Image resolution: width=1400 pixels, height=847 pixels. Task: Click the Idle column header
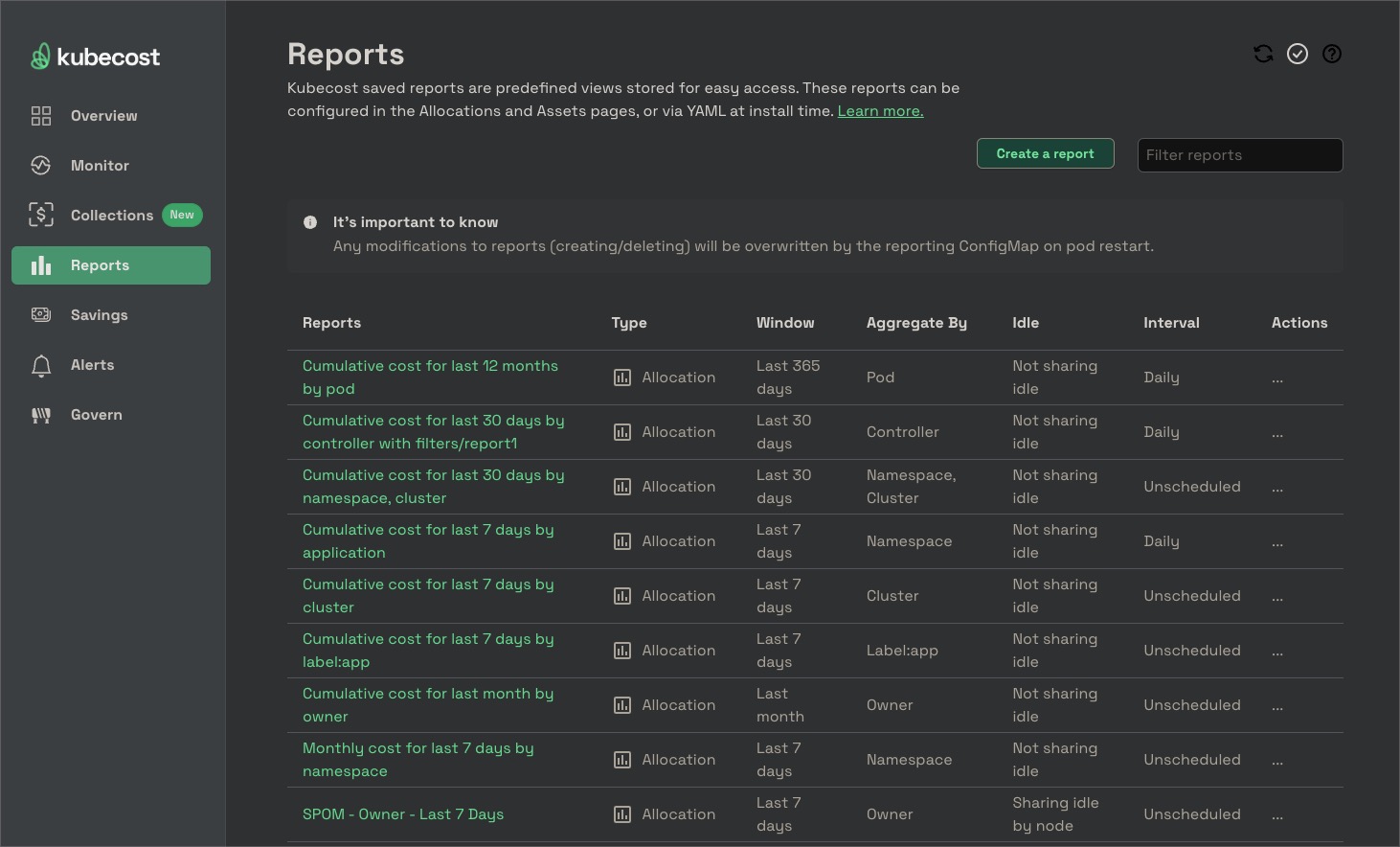1026,323
